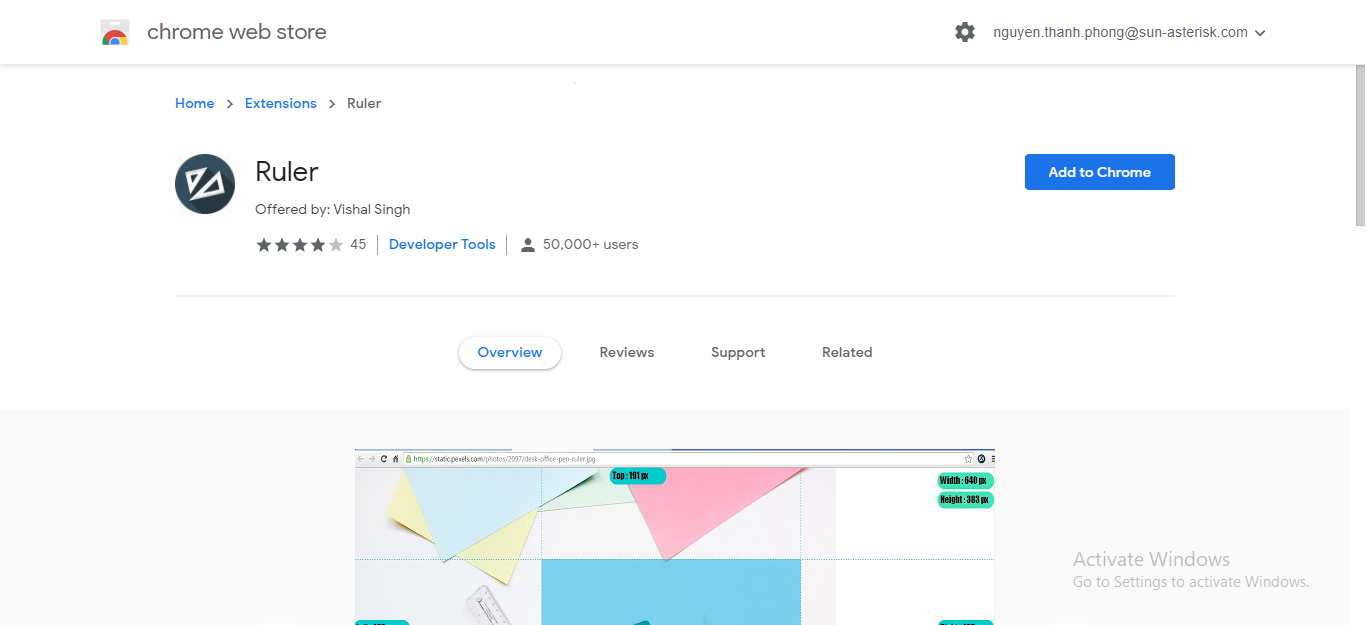Click the extension screenshot preview image
Image resolution: width=1366 pixels, height=625 pixels.
(x=675, y=537)
